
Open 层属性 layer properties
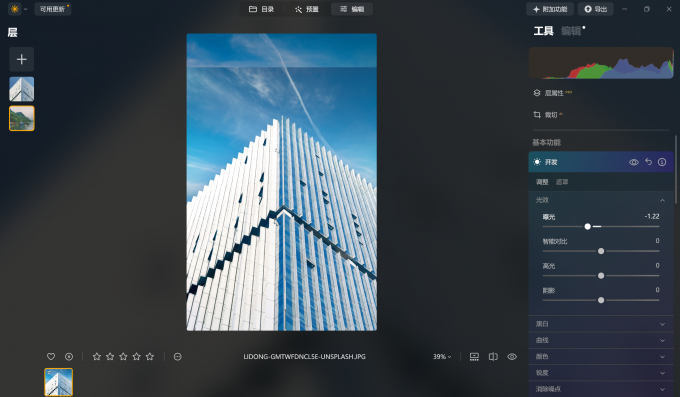(x=552, y=93)
